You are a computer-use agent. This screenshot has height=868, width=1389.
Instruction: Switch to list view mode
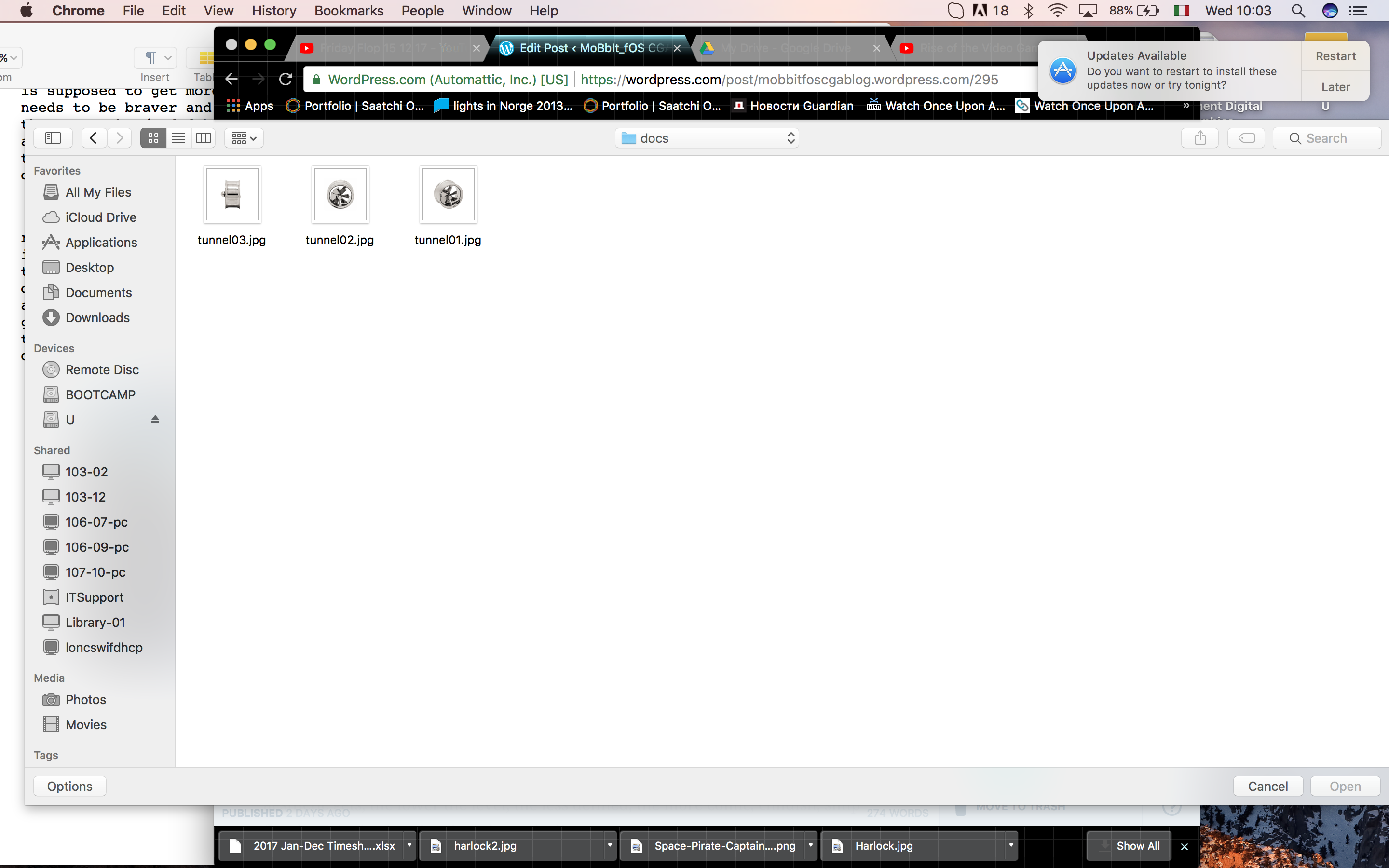point(178,138)
